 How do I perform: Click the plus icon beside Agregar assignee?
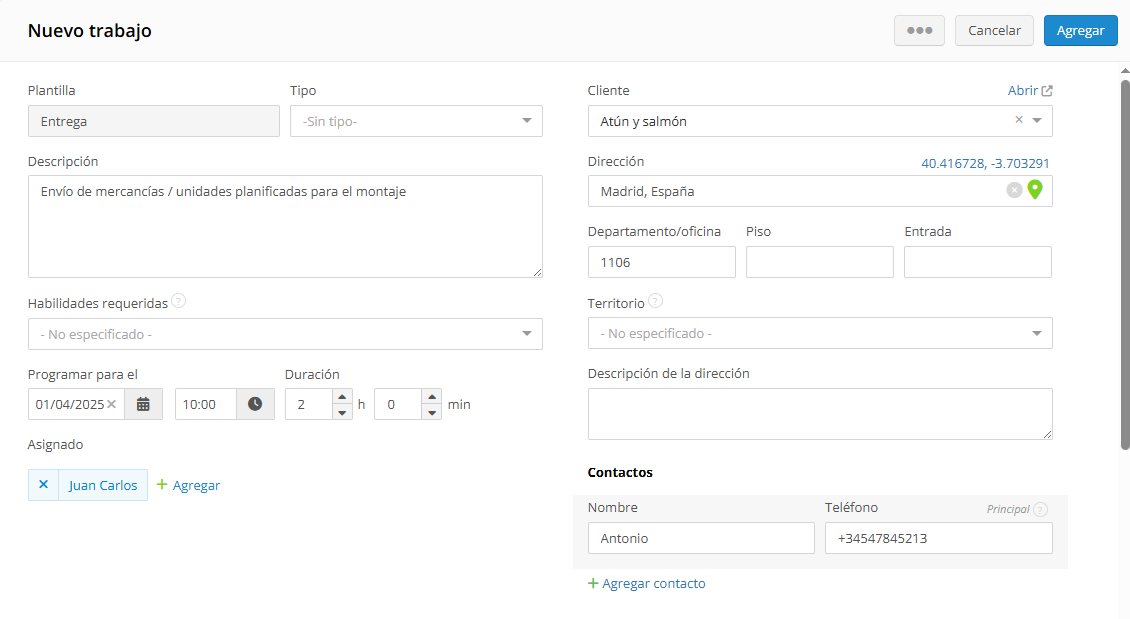coord(162,484)
